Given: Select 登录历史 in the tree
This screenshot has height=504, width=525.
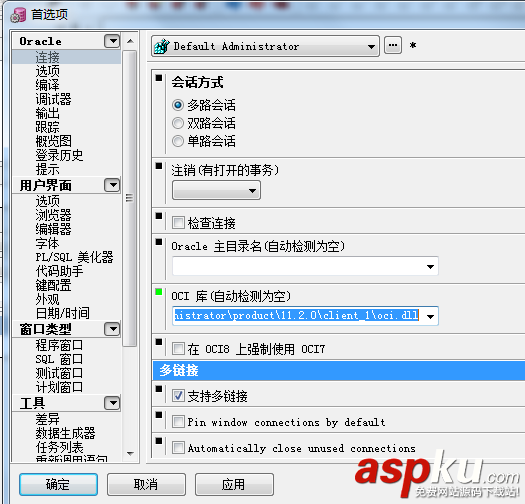Looking at the screenshot, I should 59,155.
